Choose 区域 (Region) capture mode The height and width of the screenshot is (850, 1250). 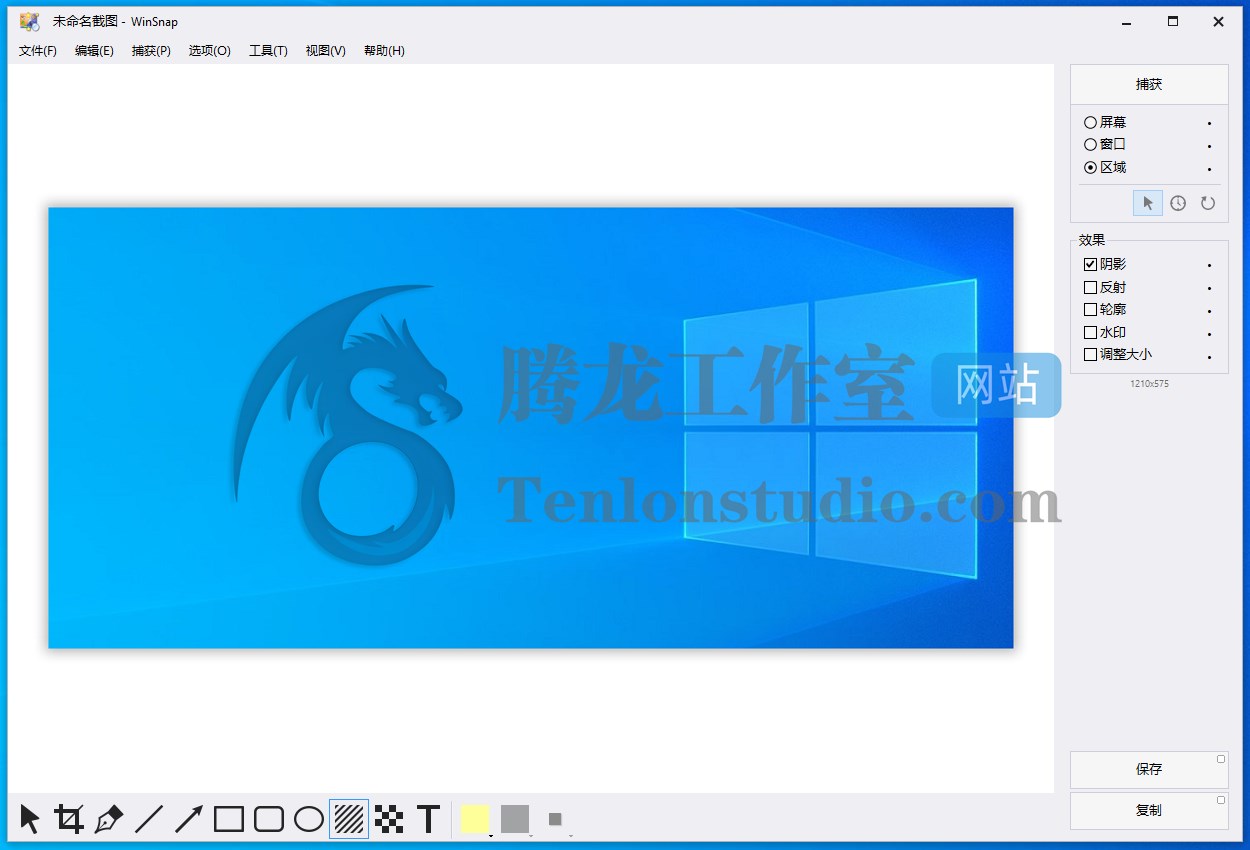[1105, 167]
